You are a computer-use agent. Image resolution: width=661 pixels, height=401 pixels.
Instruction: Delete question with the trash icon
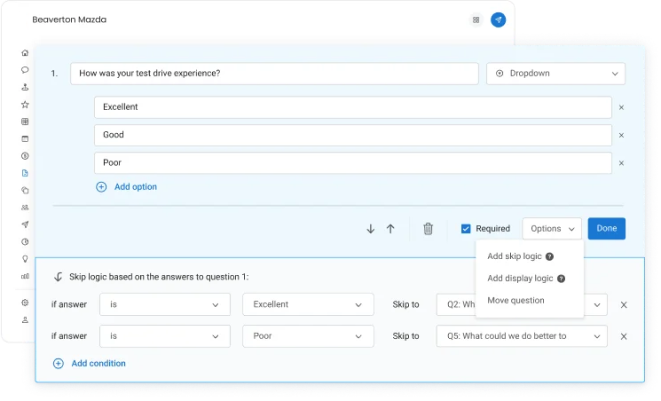428,228
